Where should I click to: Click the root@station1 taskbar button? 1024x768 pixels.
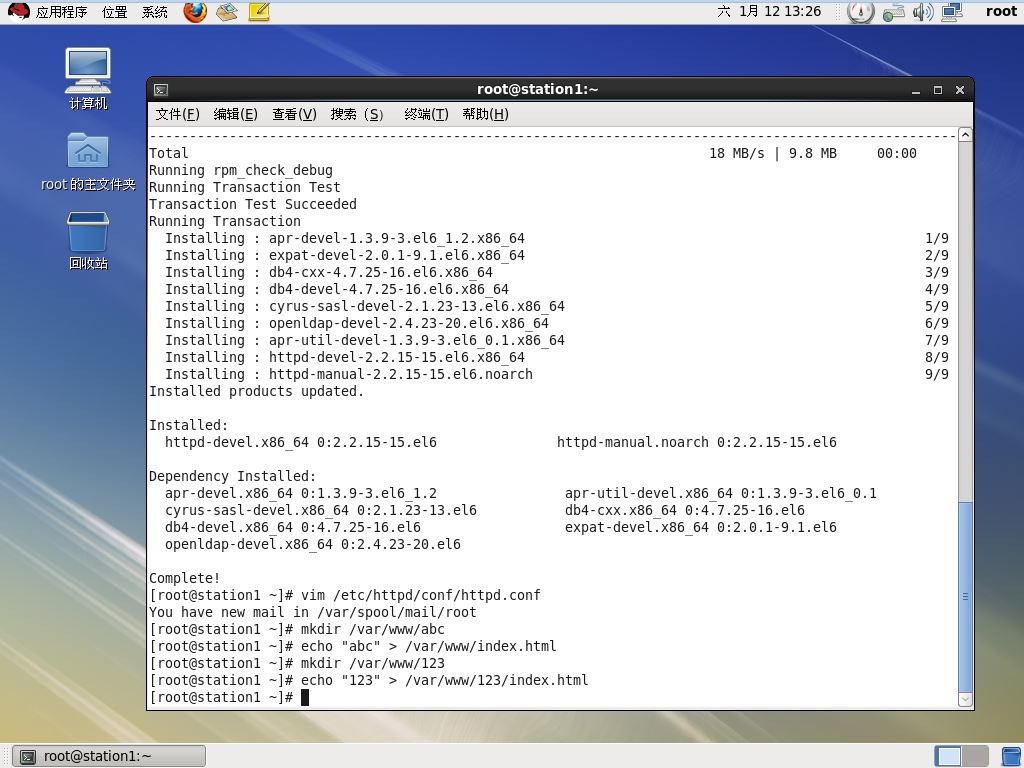click(109, 756)
